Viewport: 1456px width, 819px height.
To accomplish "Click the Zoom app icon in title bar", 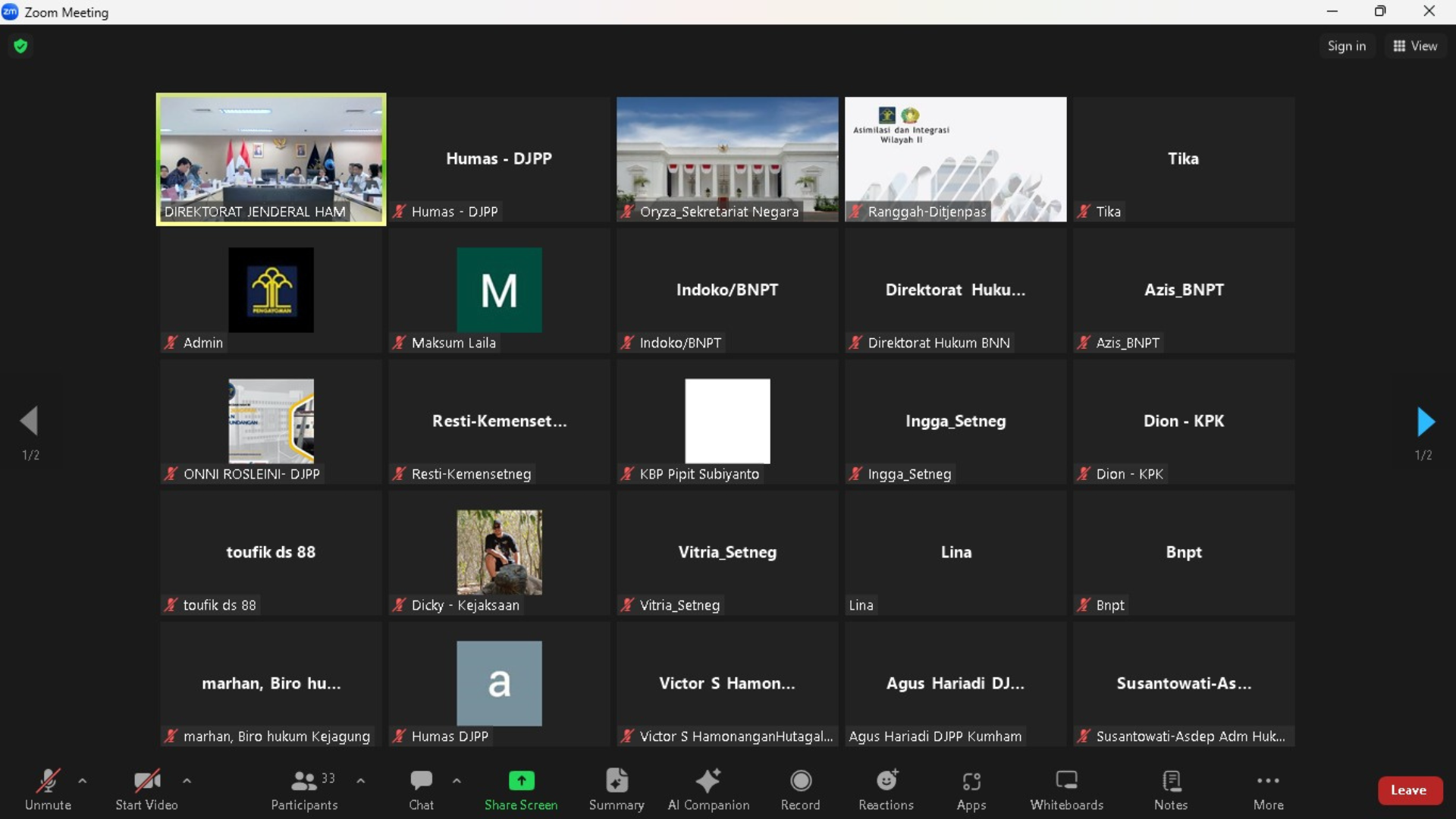I will pyautogui.click(x=10, y=11).
